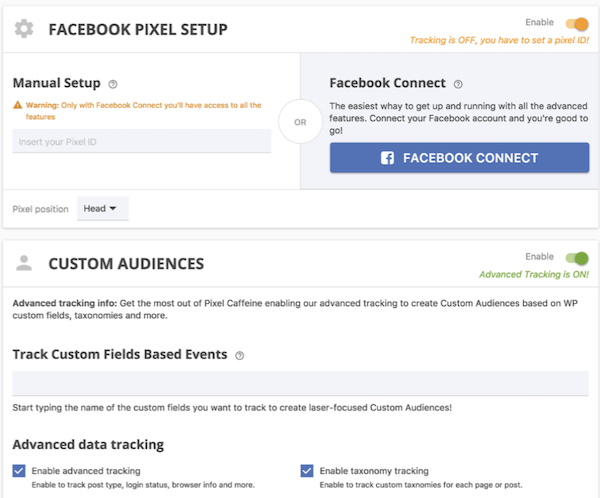Viewport: 600px width, 498px height.
Task: Click the Facebook Pixel Setup section heading
Action: [x=138, y=29]
